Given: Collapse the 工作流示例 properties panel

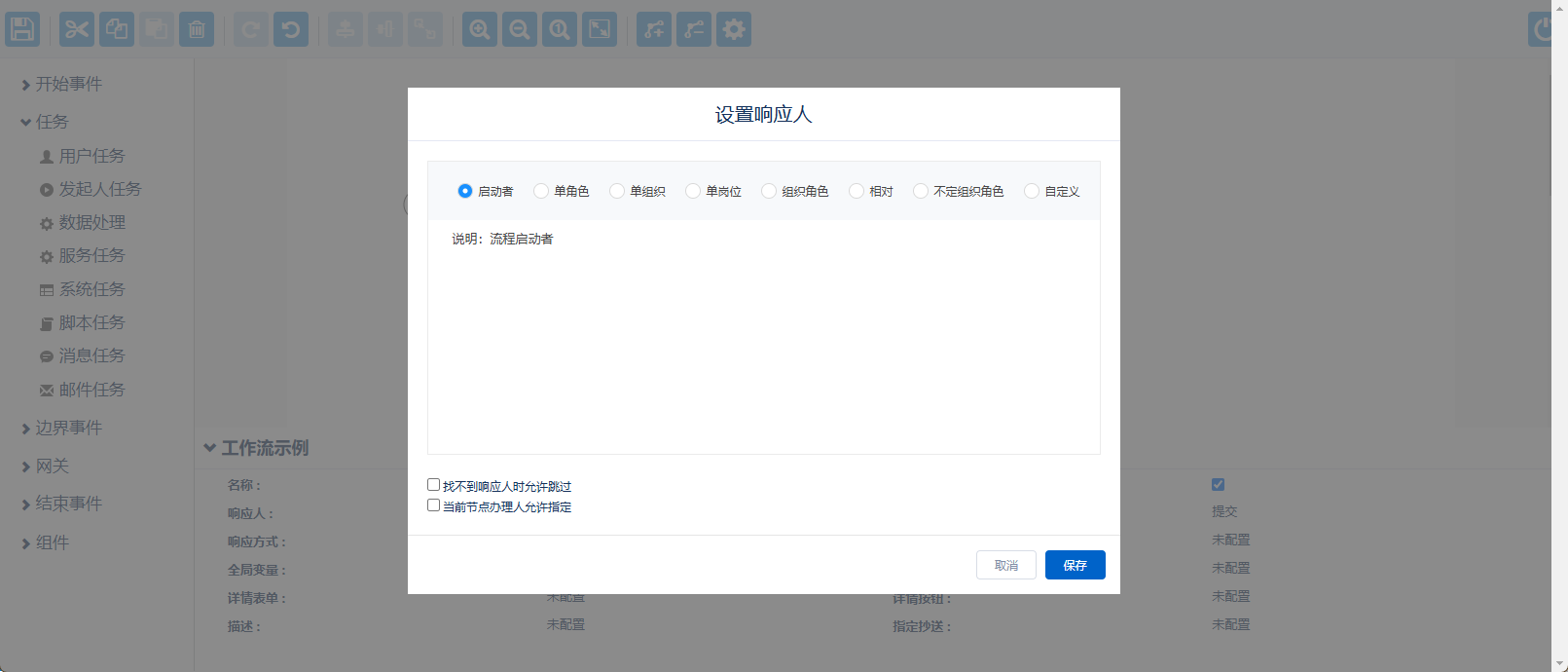Looking at the screenshot, I should (x=209, y=448).
